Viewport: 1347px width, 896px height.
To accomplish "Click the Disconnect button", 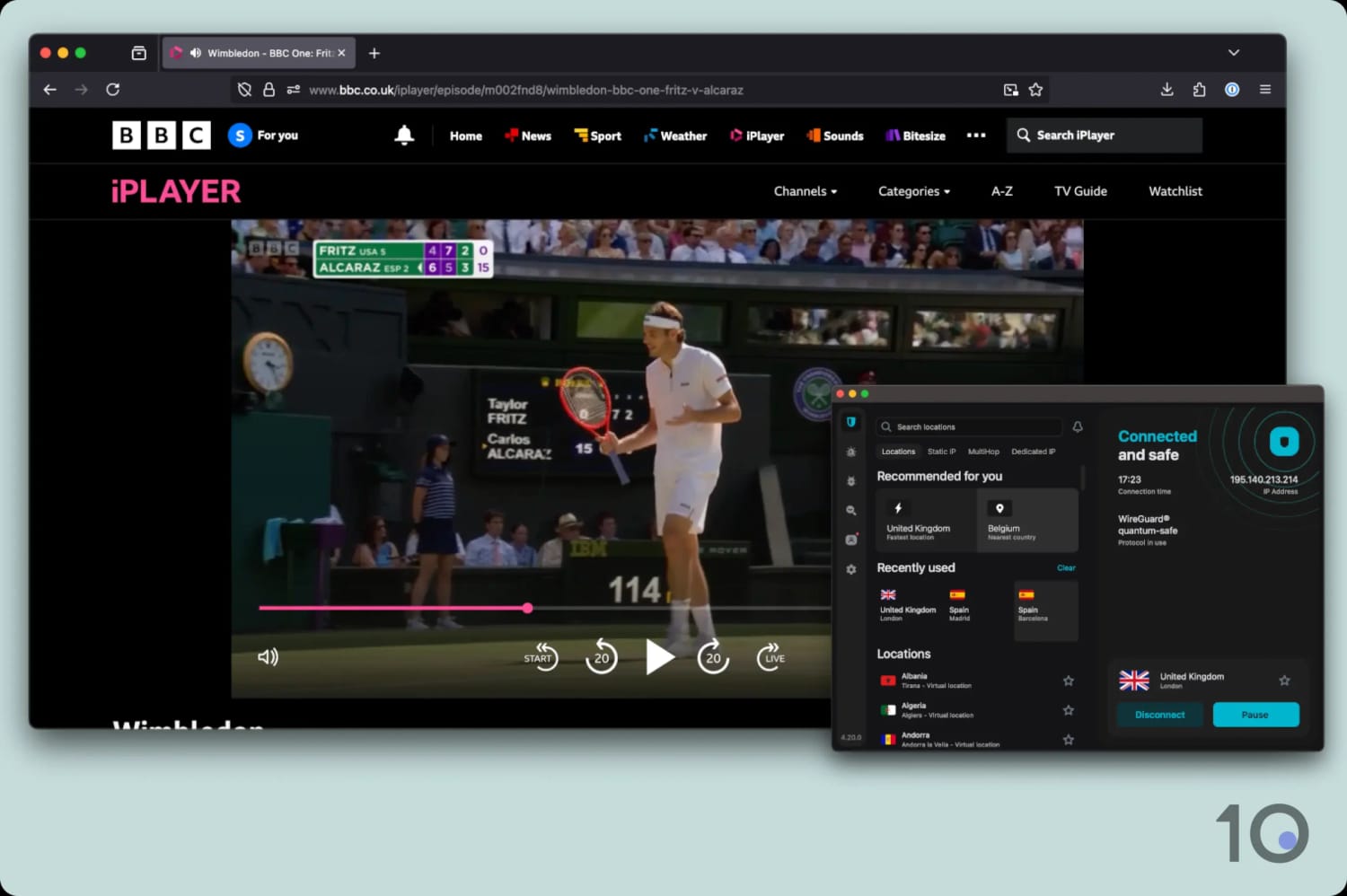I will pos(1159,715).
